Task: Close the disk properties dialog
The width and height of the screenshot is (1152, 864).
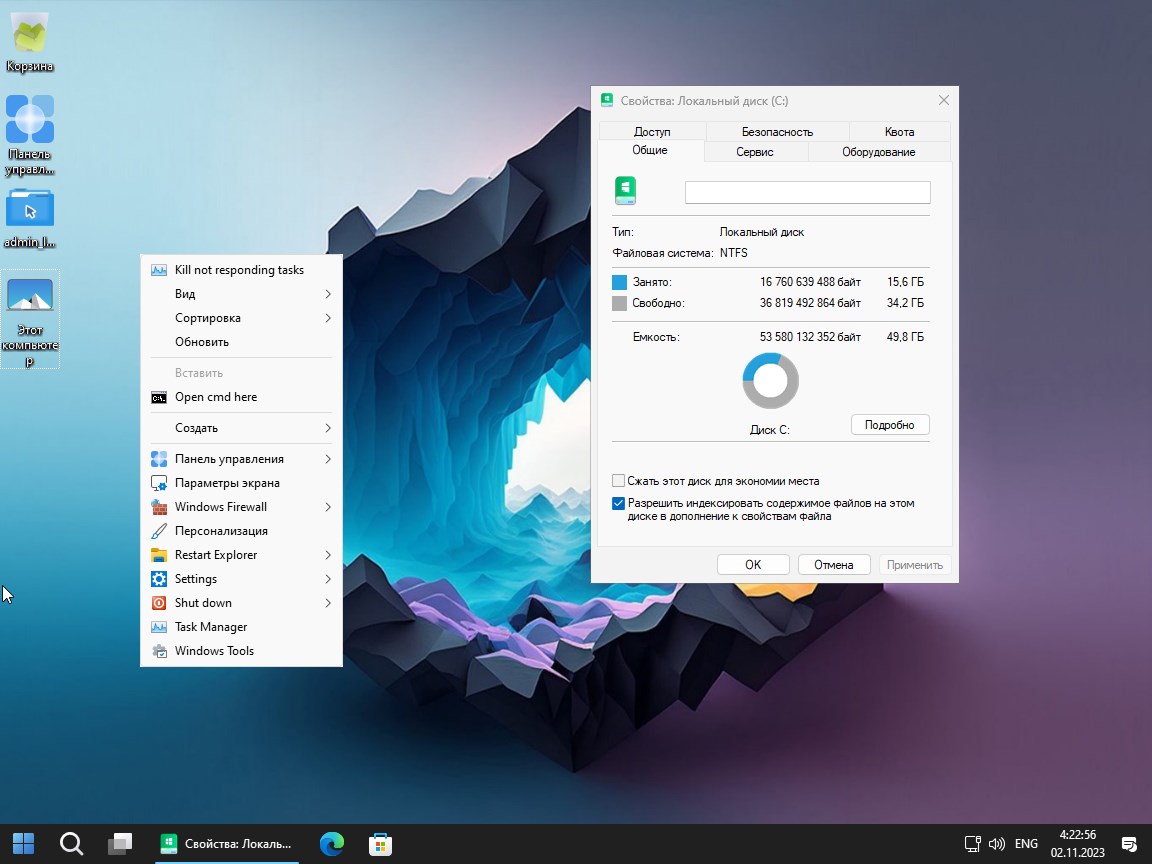Action: (944, 100)
